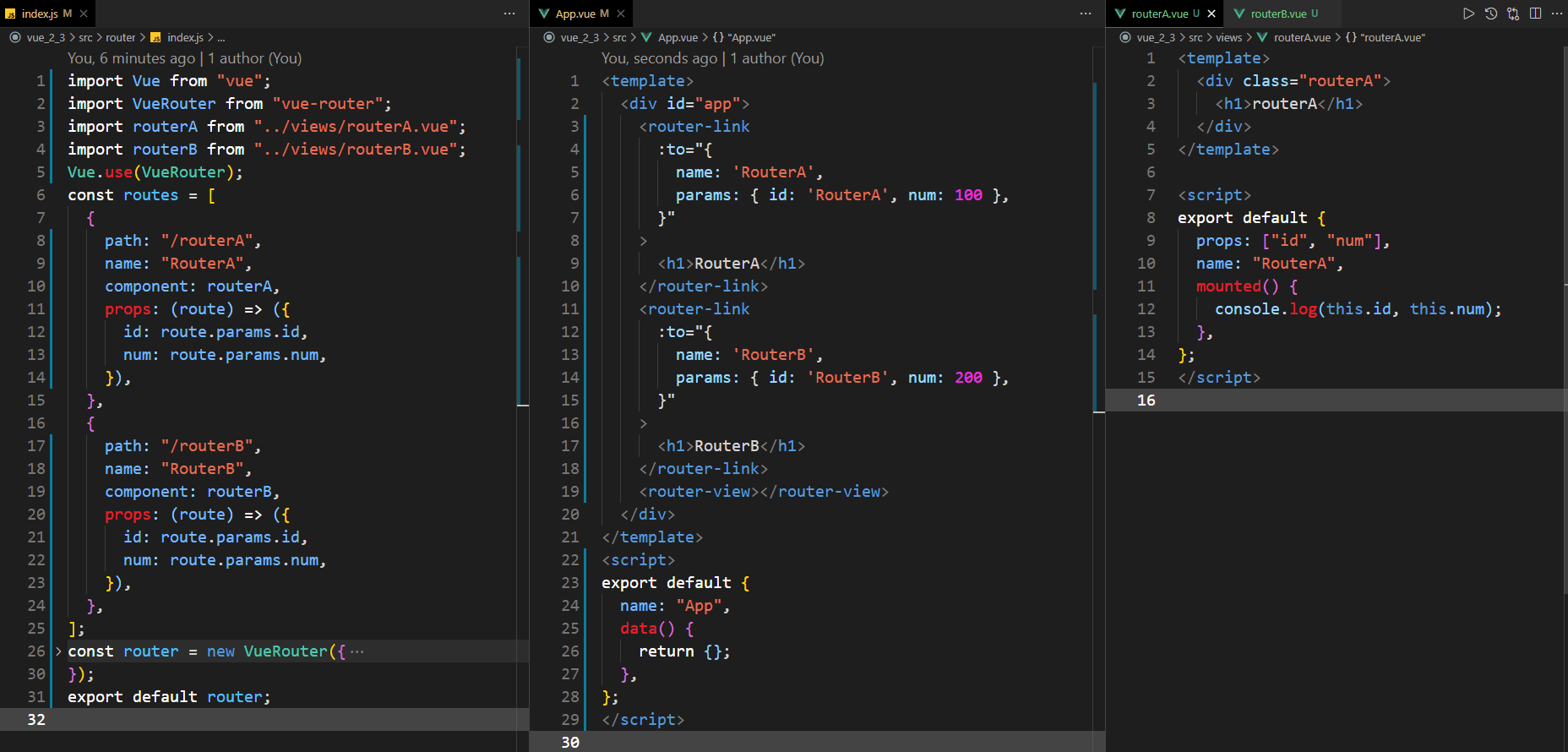1568x752 pixels.
Task: Open 'views' breadcrumb in routerA.vue editor
Action: tap(1228, 37)
